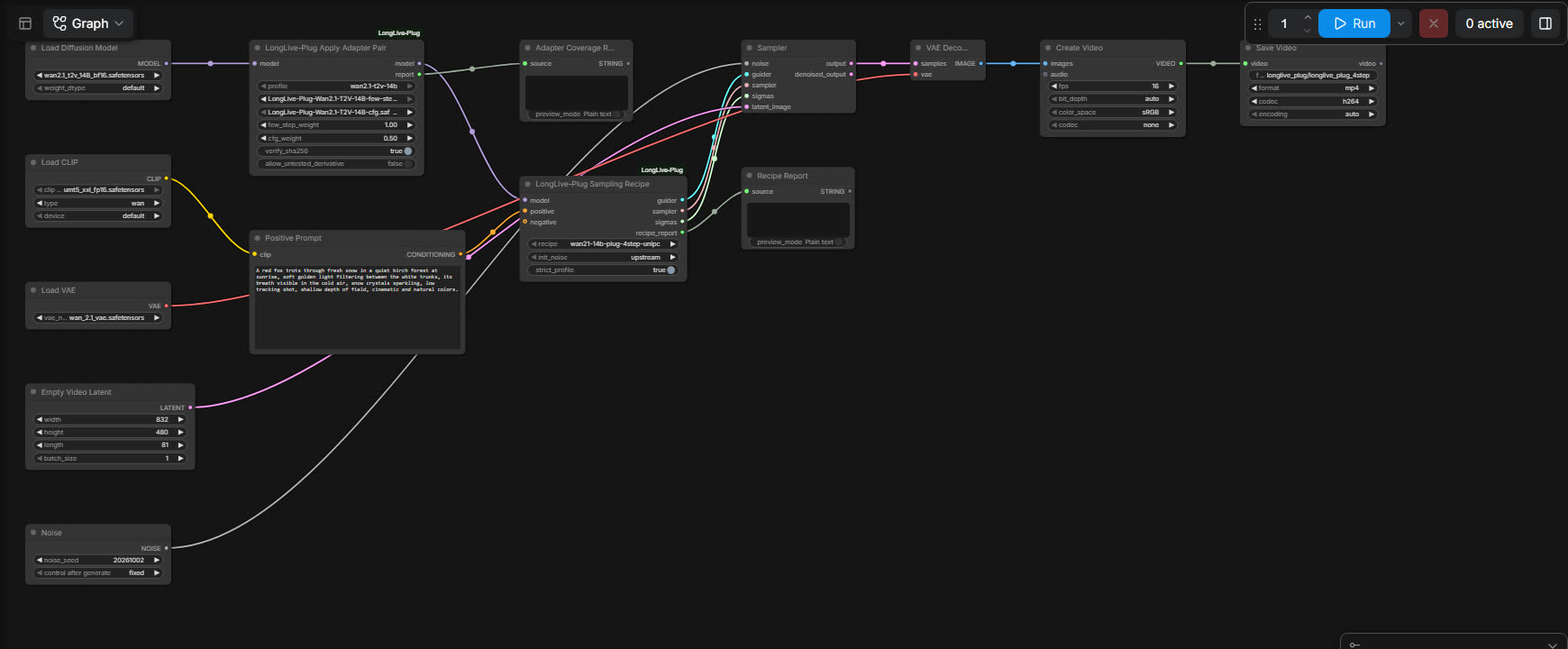Screen dimensions: 1568x649
Task: Toggle allow_untested_derivative switch
Action: point(407,164)
